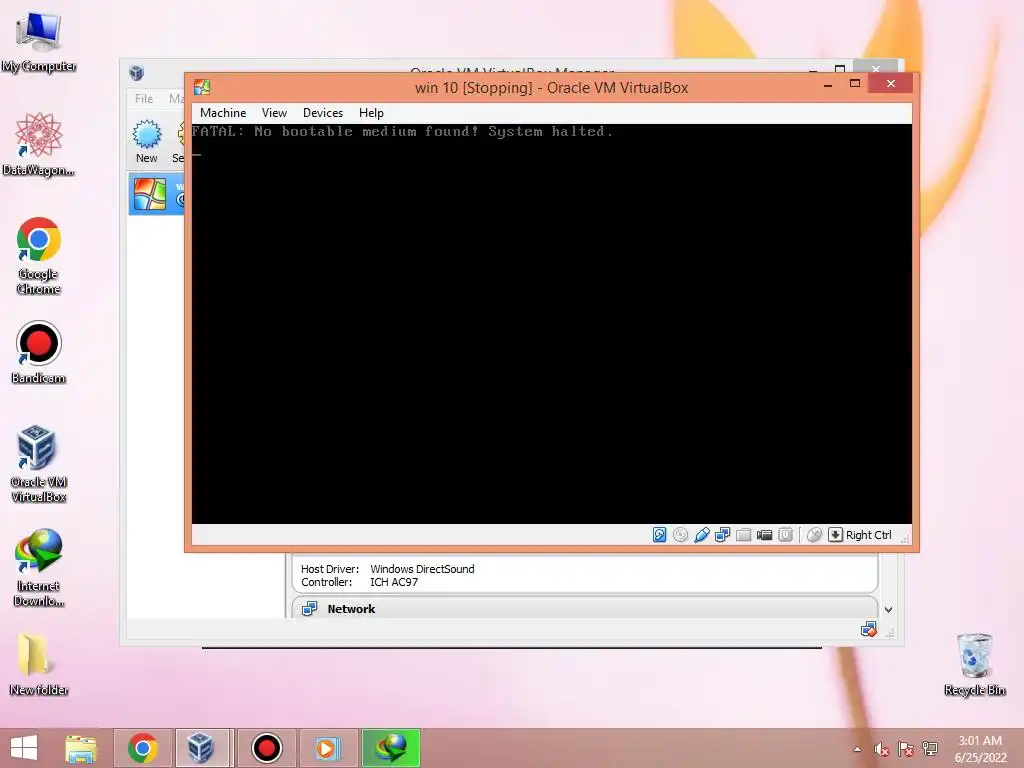Screen dimensions: 1024x768
Task: Click the Network section header icon
Action: point(310,609)
